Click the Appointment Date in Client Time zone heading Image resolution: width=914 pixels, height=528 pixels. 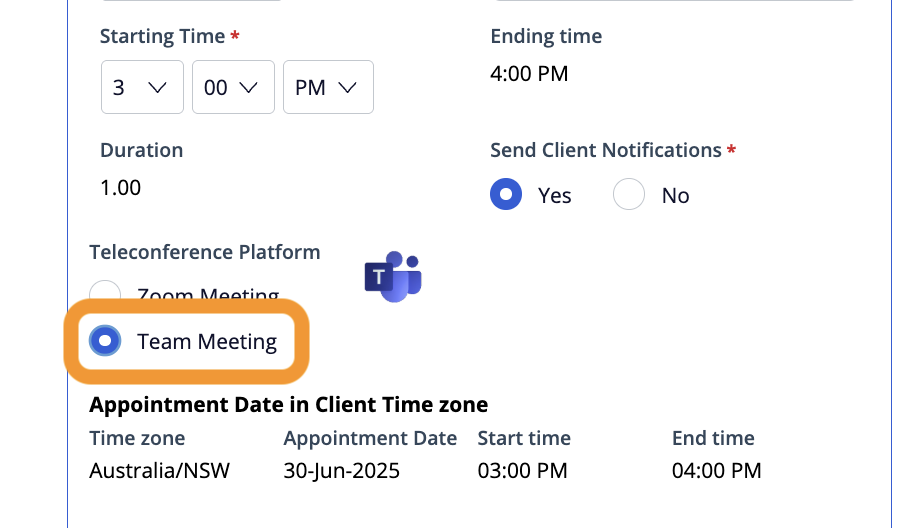pyautogui.click(x=289, y=405)
